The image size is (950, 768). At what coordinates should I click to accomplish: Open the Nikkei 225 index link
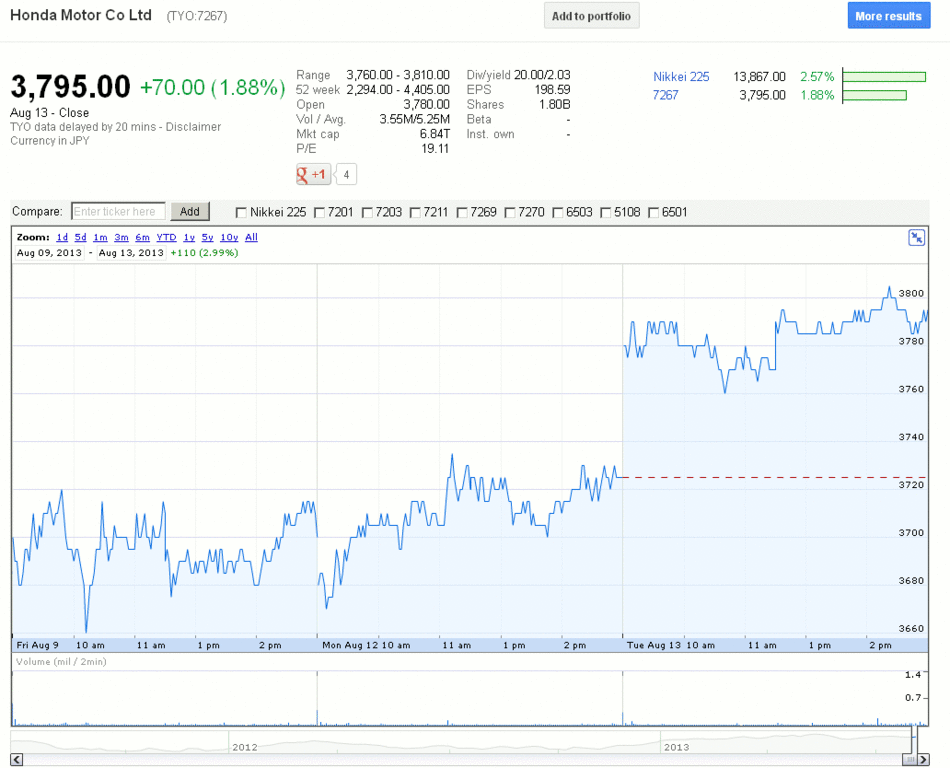pos(681,77)
